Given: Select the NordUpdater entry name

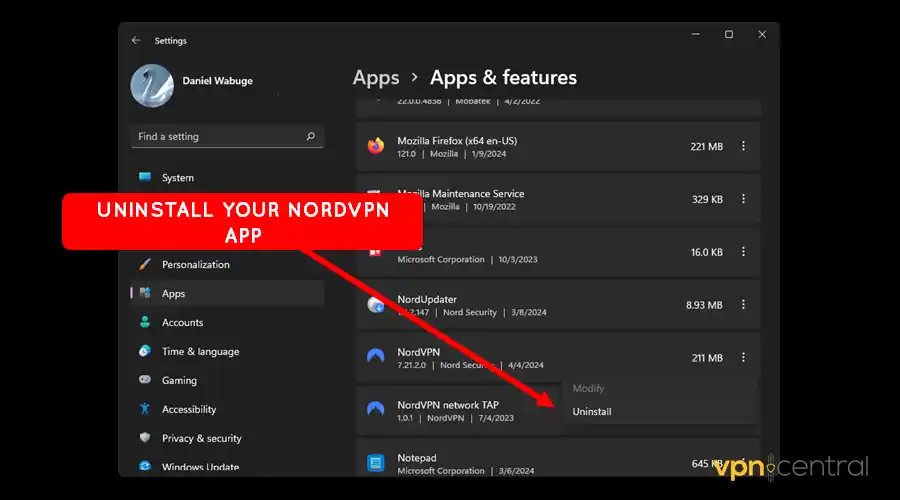Looking at the screenshot, I should (426, 299).
